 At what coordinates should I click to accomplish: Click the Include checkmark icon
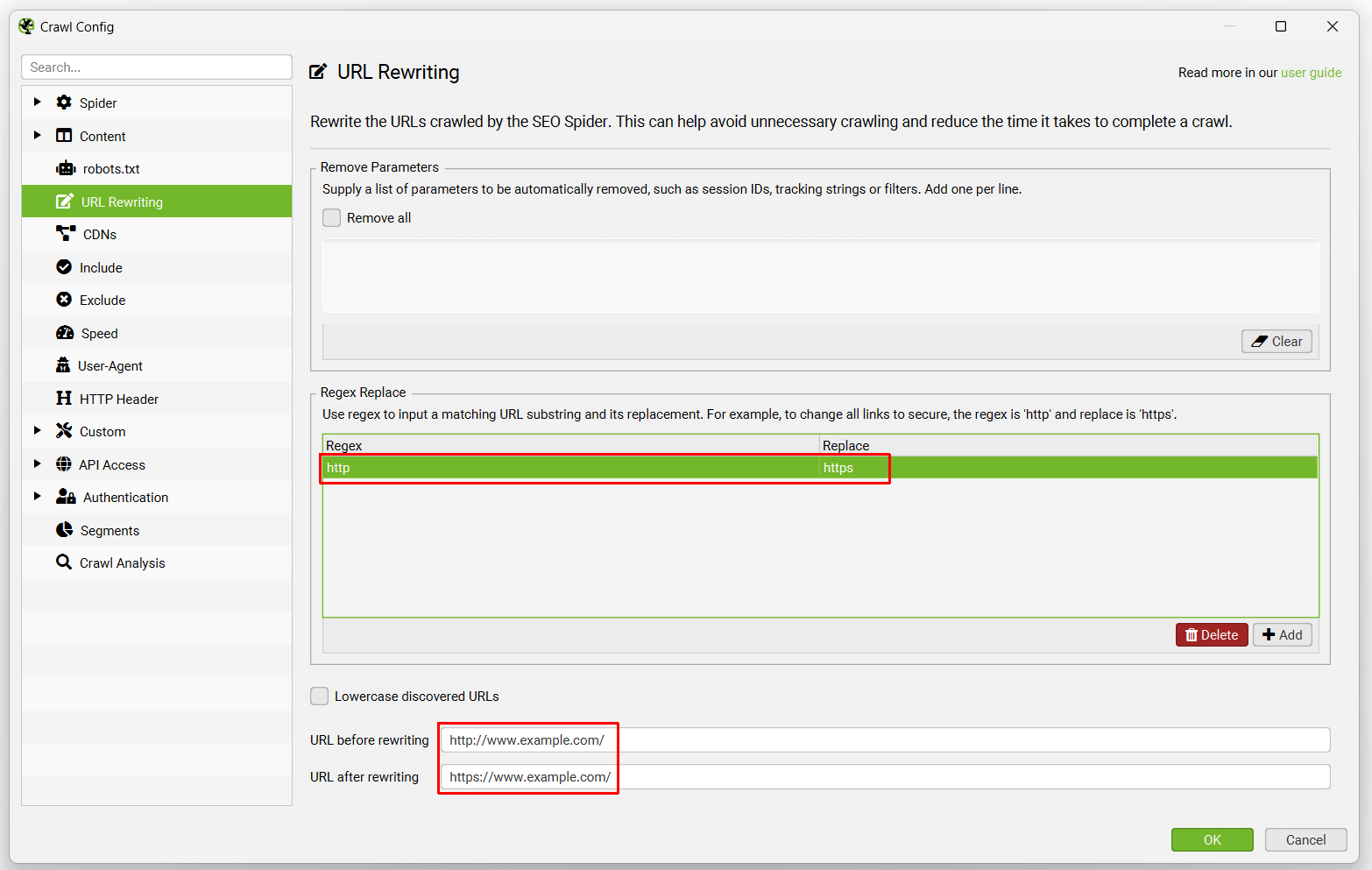click(64, 266)
